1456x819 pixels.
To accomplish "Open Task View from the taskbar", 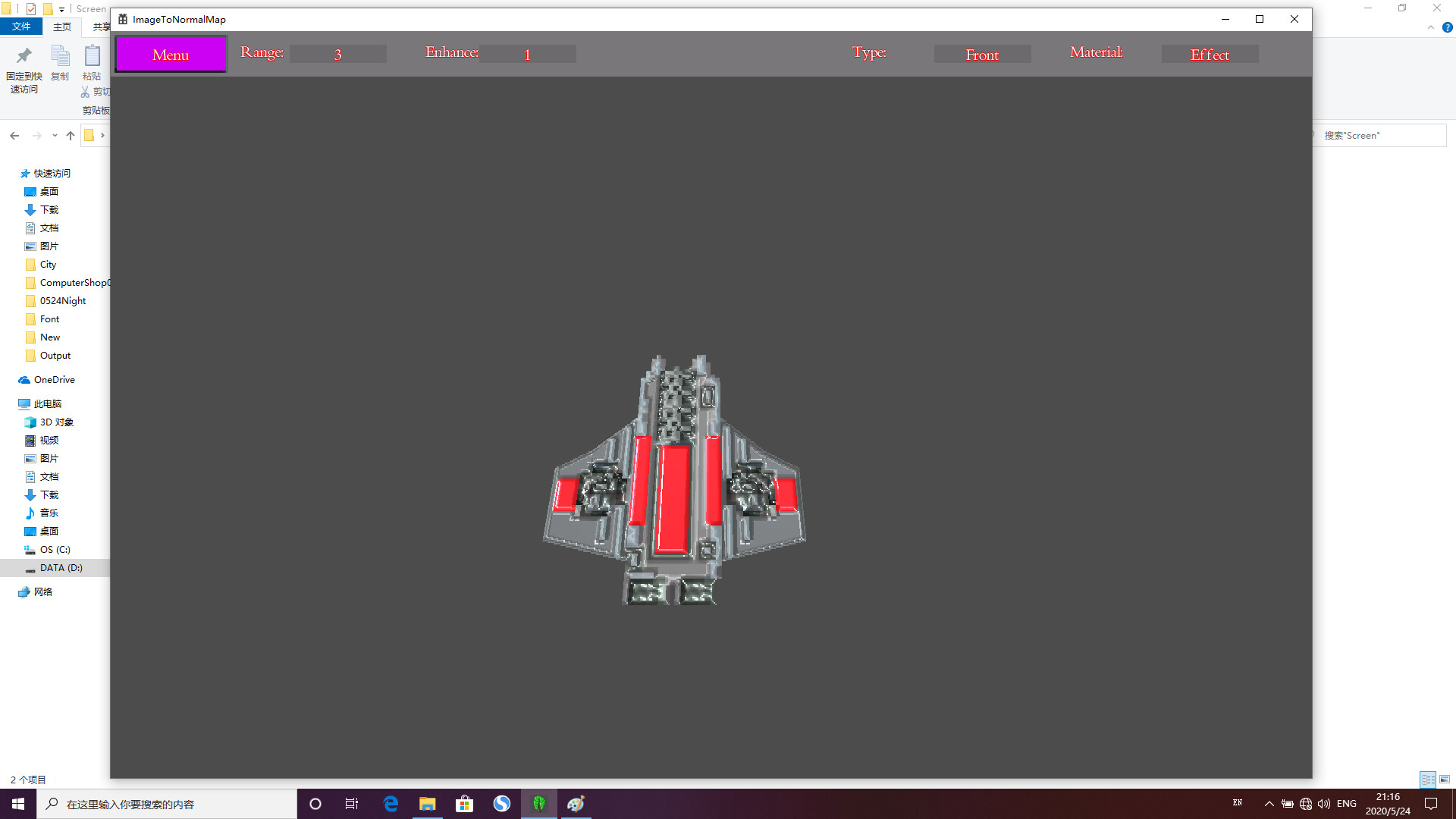I will tap(351, 803).
